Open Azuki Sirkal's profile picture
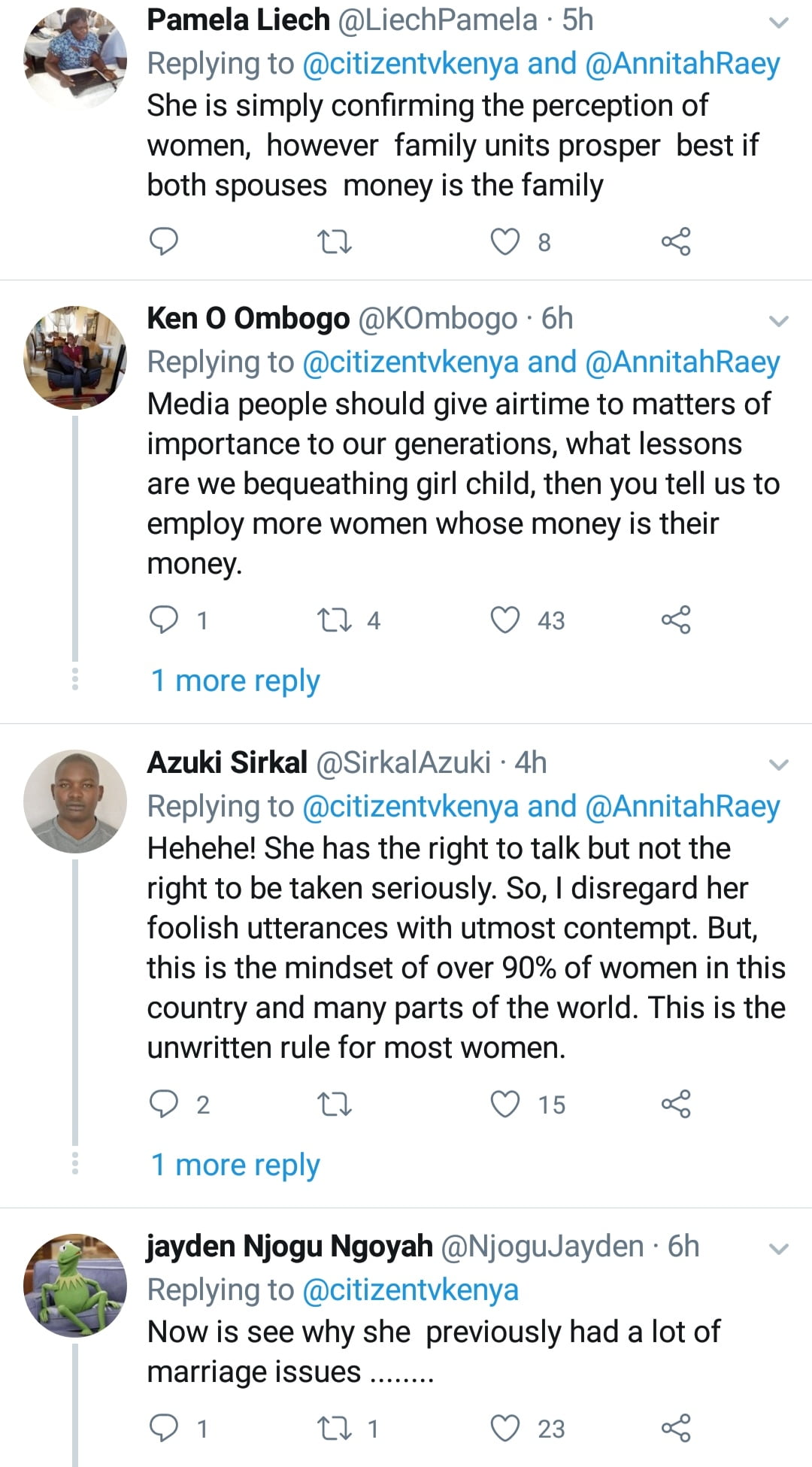812x1467 pixels. 75,801
